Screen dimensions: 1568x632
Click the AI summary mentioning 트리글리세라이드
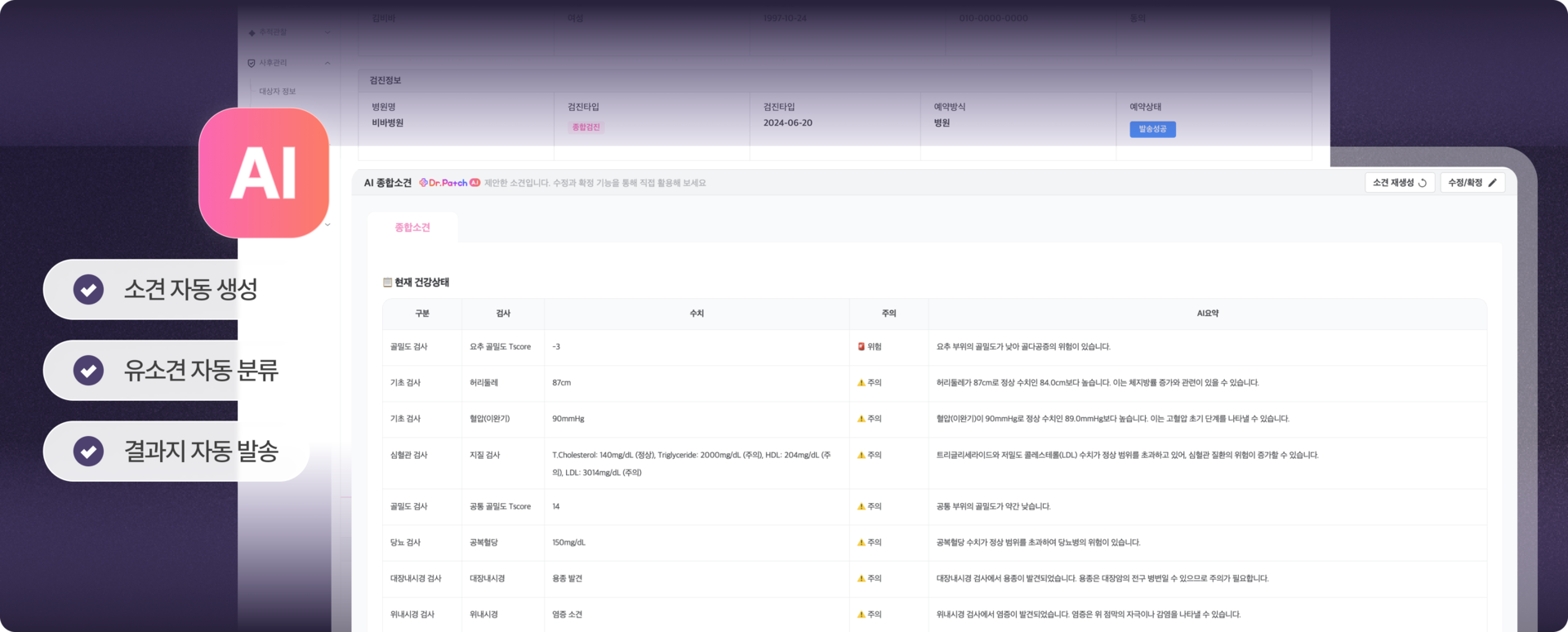(1127, 455)
